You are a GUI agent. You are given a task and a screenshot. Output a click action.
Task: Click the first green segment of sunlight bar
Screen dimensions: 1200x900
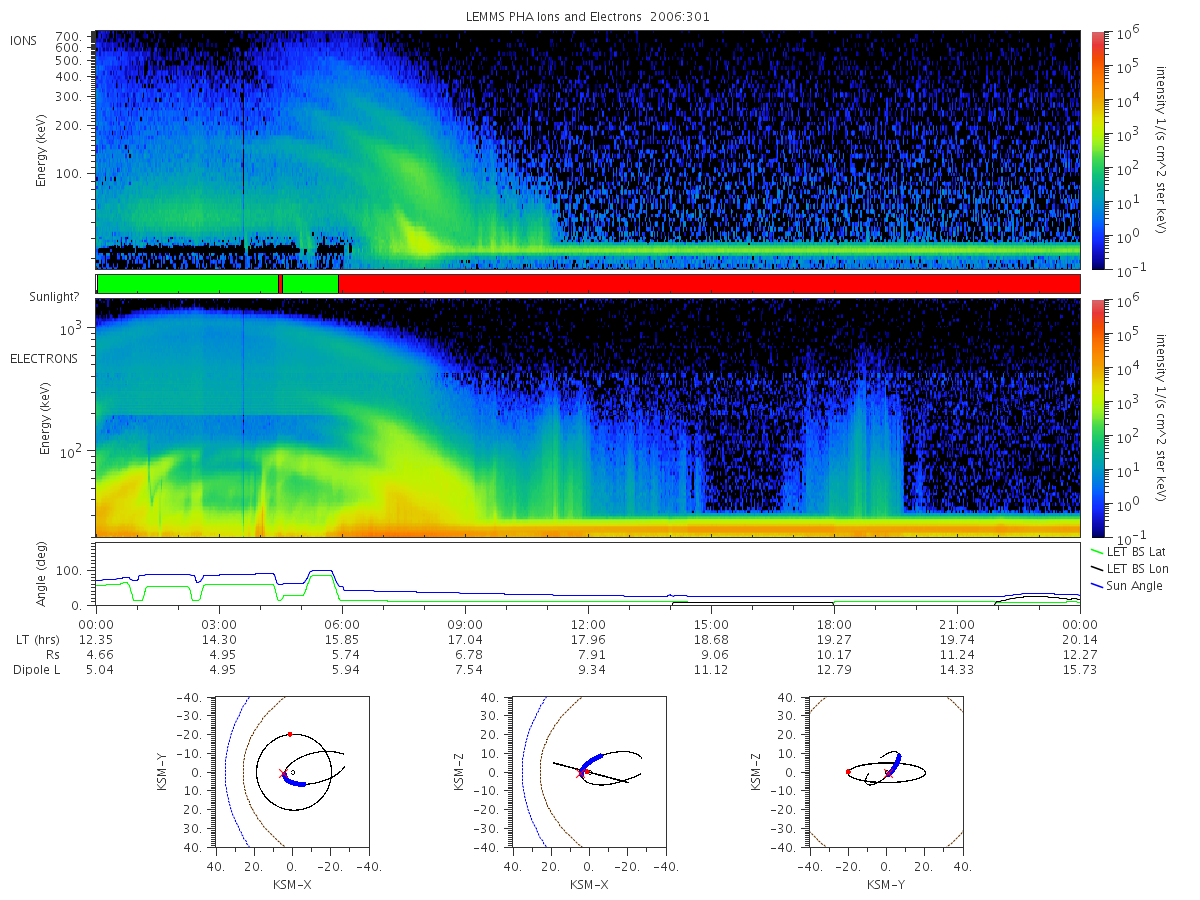(x=188, y=284)
